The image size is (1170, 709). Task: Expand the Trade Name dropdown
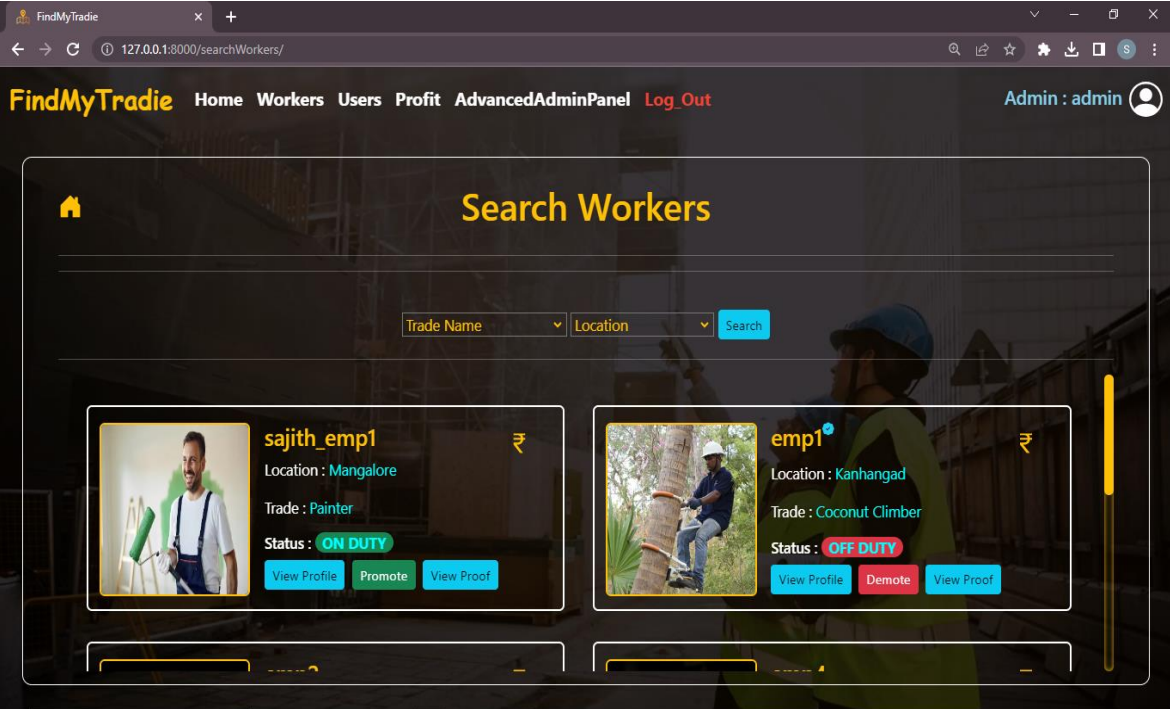point(484,325)
